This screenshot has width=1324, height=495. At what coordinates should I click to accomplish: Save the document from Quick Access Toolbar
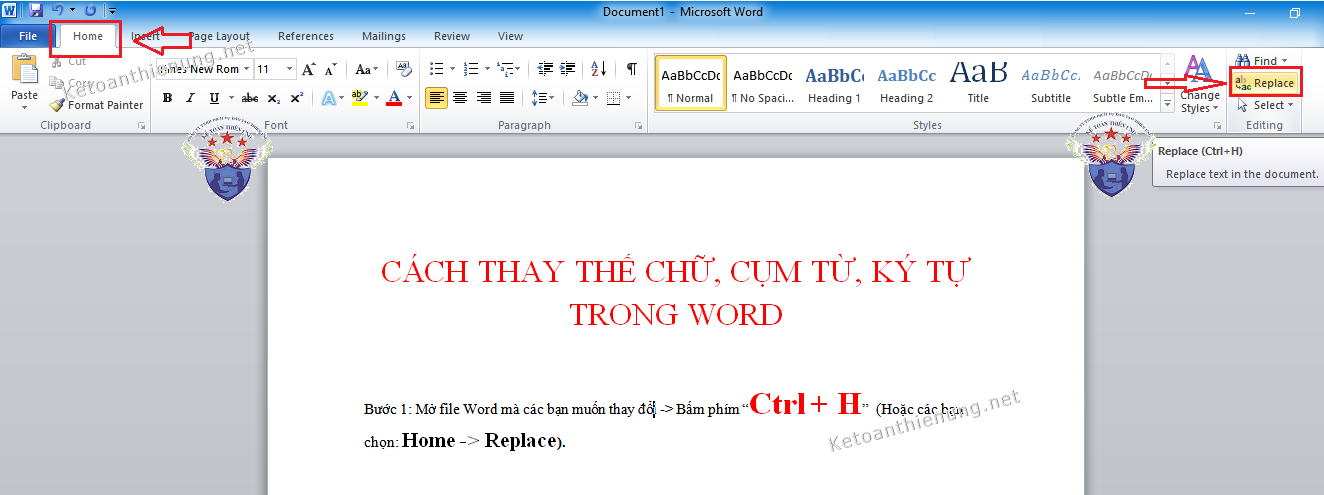point(36,11)
